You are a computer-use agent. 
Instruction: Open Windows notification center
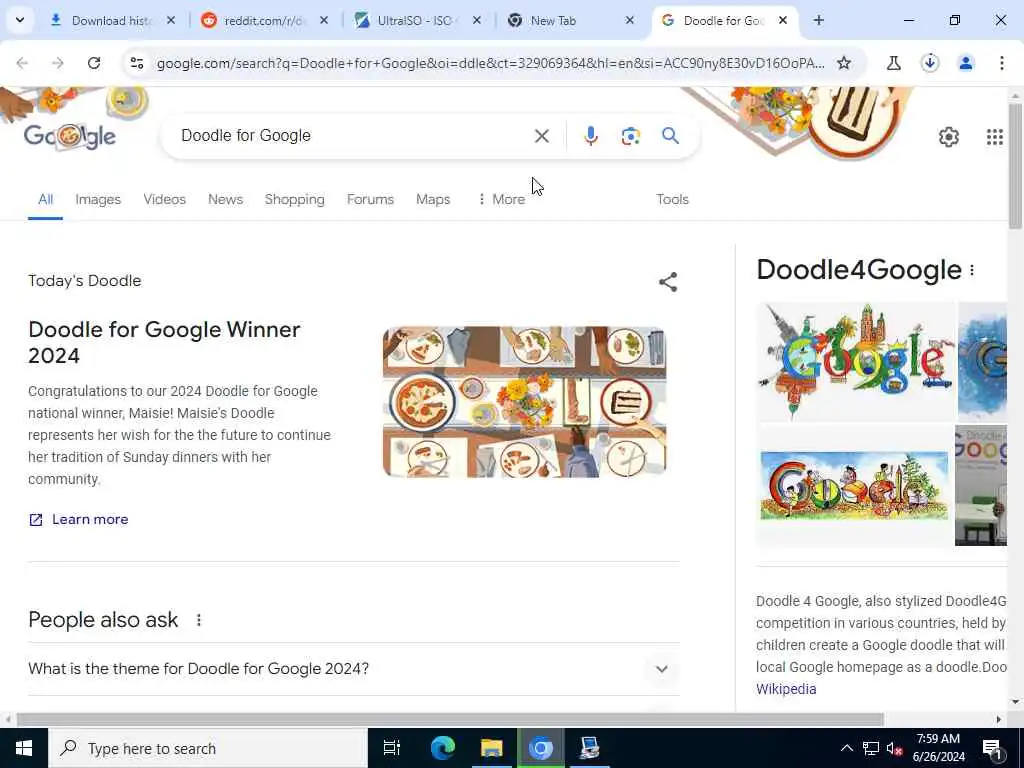(992, 748)
